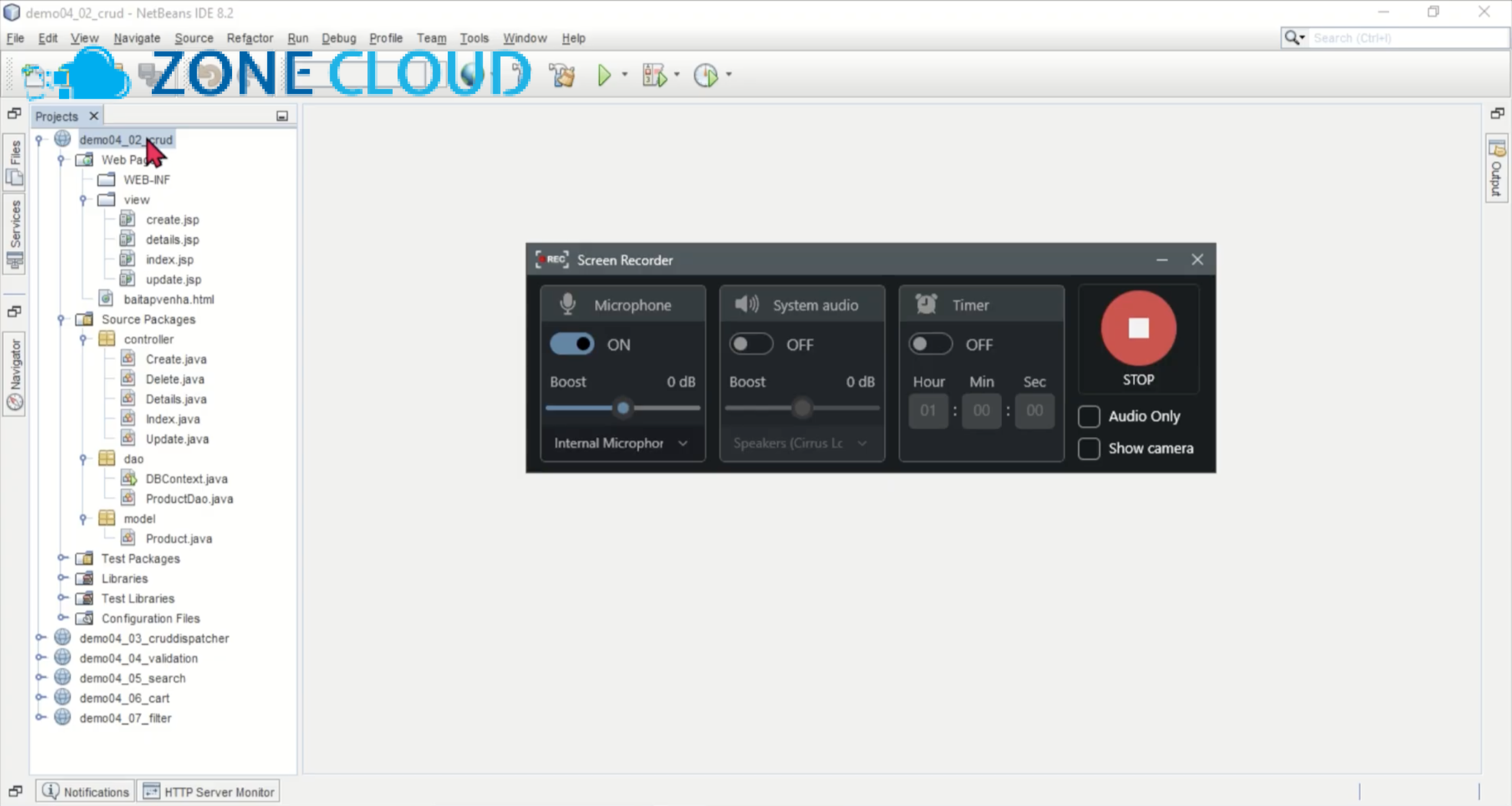
Task: Open the Tools menu
Action: (x=474, y=38)
